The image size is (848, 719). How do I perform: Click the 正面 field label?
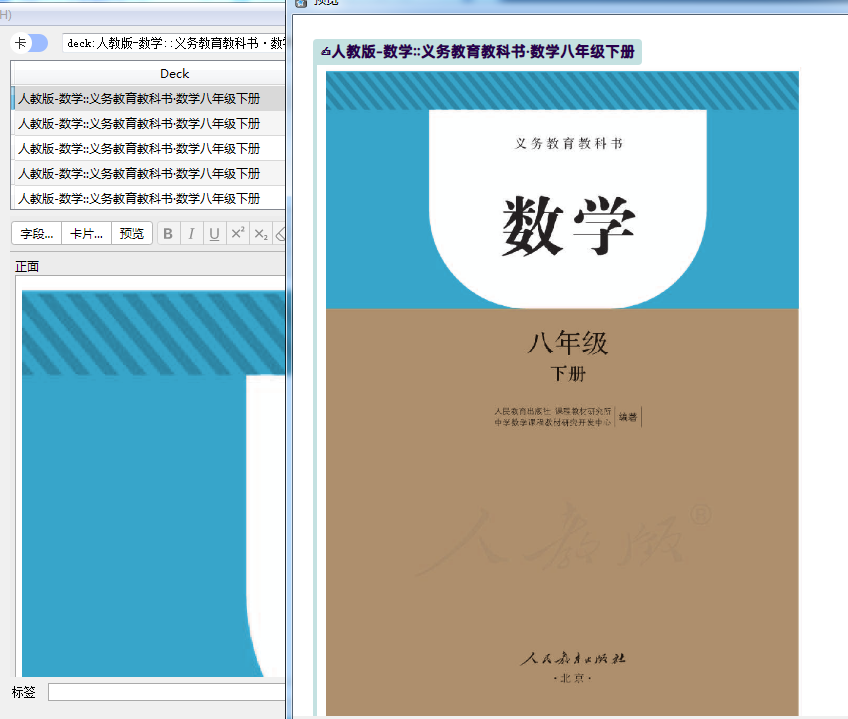tap(27, 266)
